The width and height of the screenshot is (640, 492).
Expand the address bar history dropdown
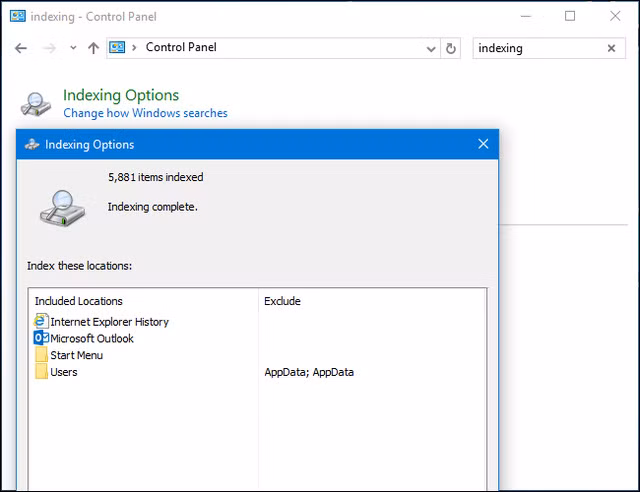430,48
